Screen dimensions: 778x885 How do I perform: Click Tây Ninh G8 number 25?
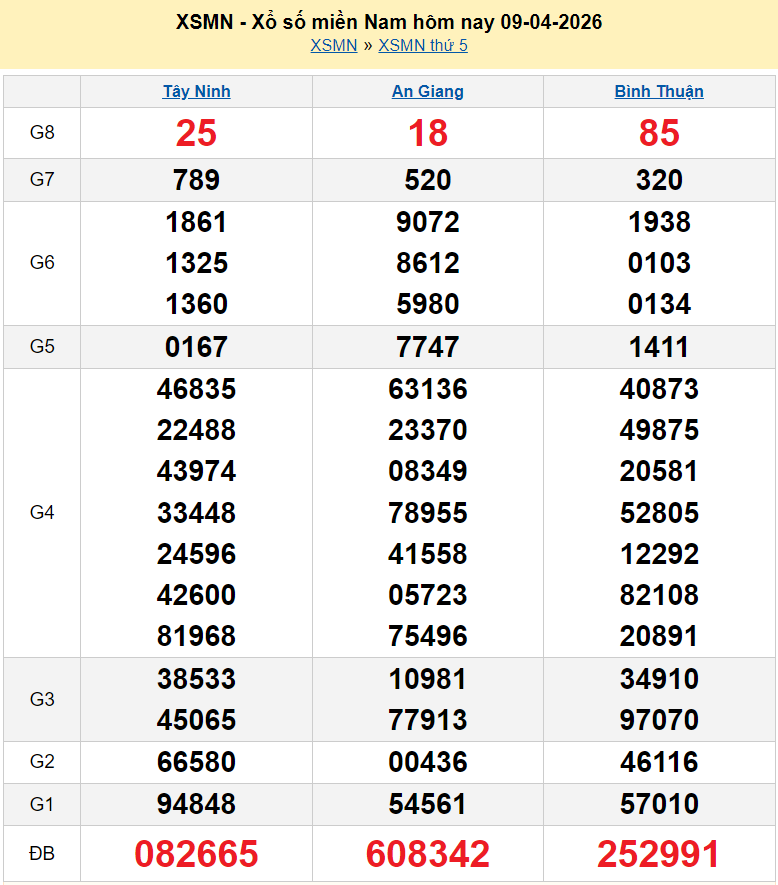pyautogui.click(x=196, y=133)
